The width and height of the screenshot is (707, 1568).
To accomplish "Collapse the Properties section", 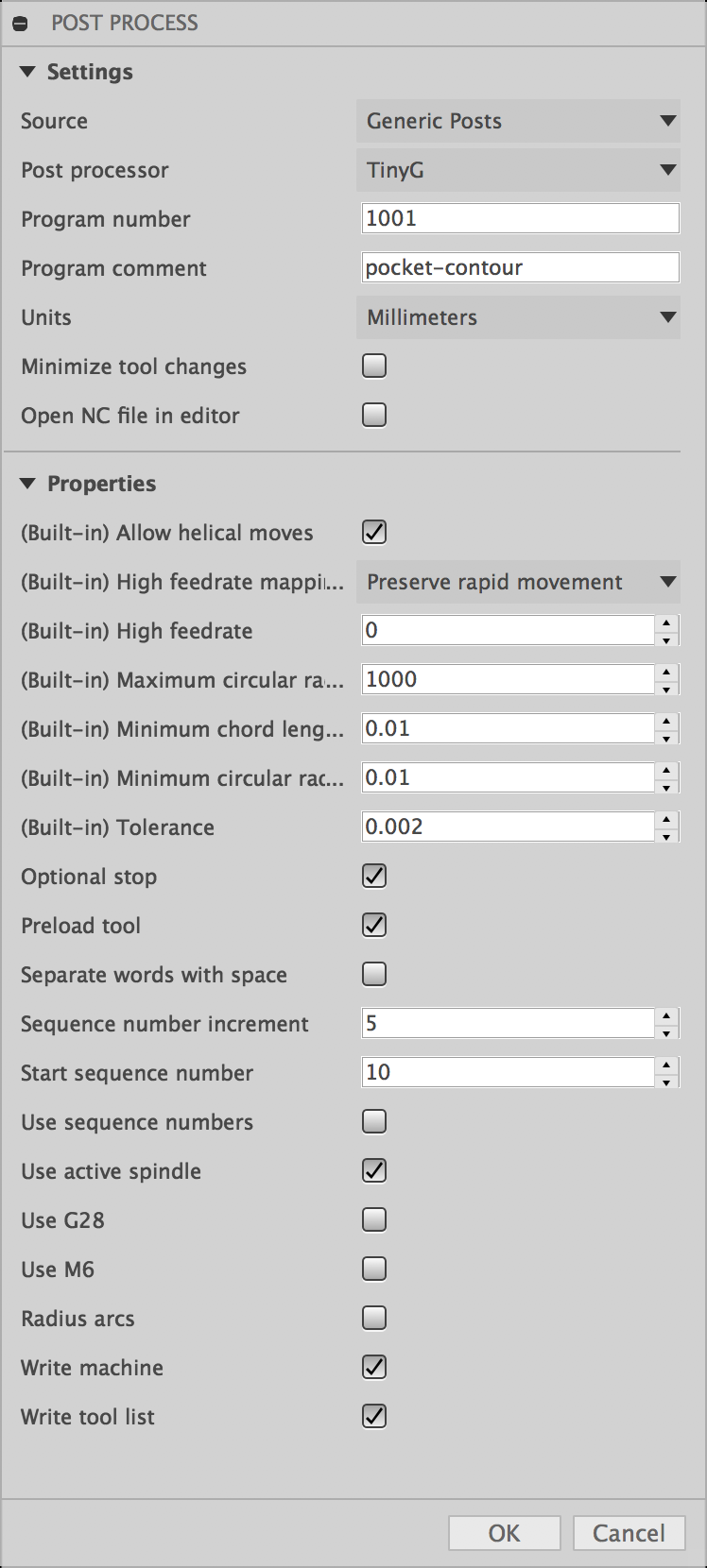I will click(28, 483).
